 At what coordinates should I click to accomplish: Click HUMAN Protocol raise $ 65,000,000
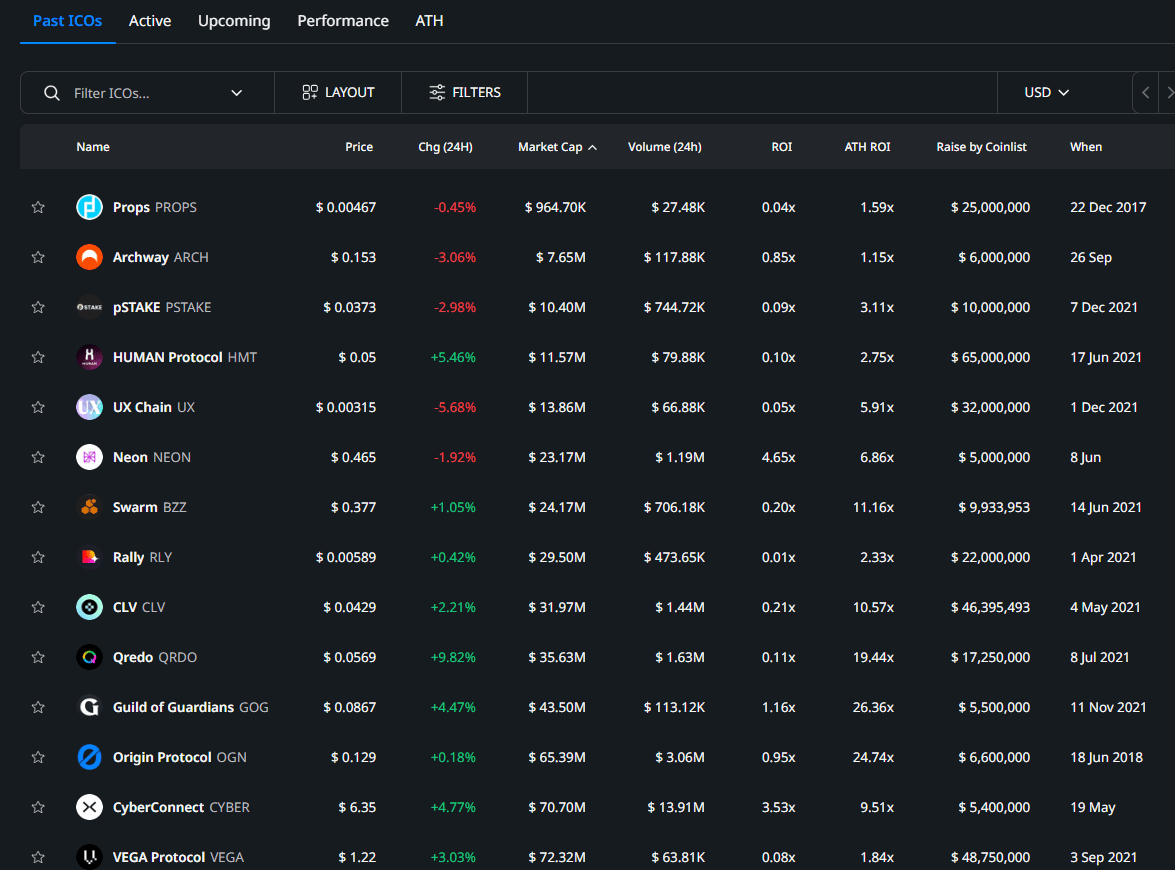point(990,357)
